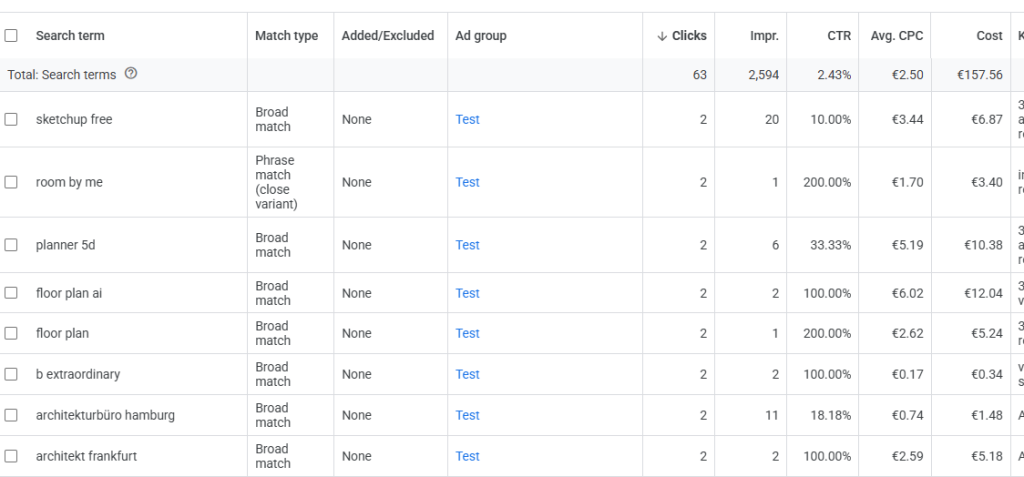The image size is (1024, 477).
Task: Sort table by Impr. column
Action: point(764,36)
